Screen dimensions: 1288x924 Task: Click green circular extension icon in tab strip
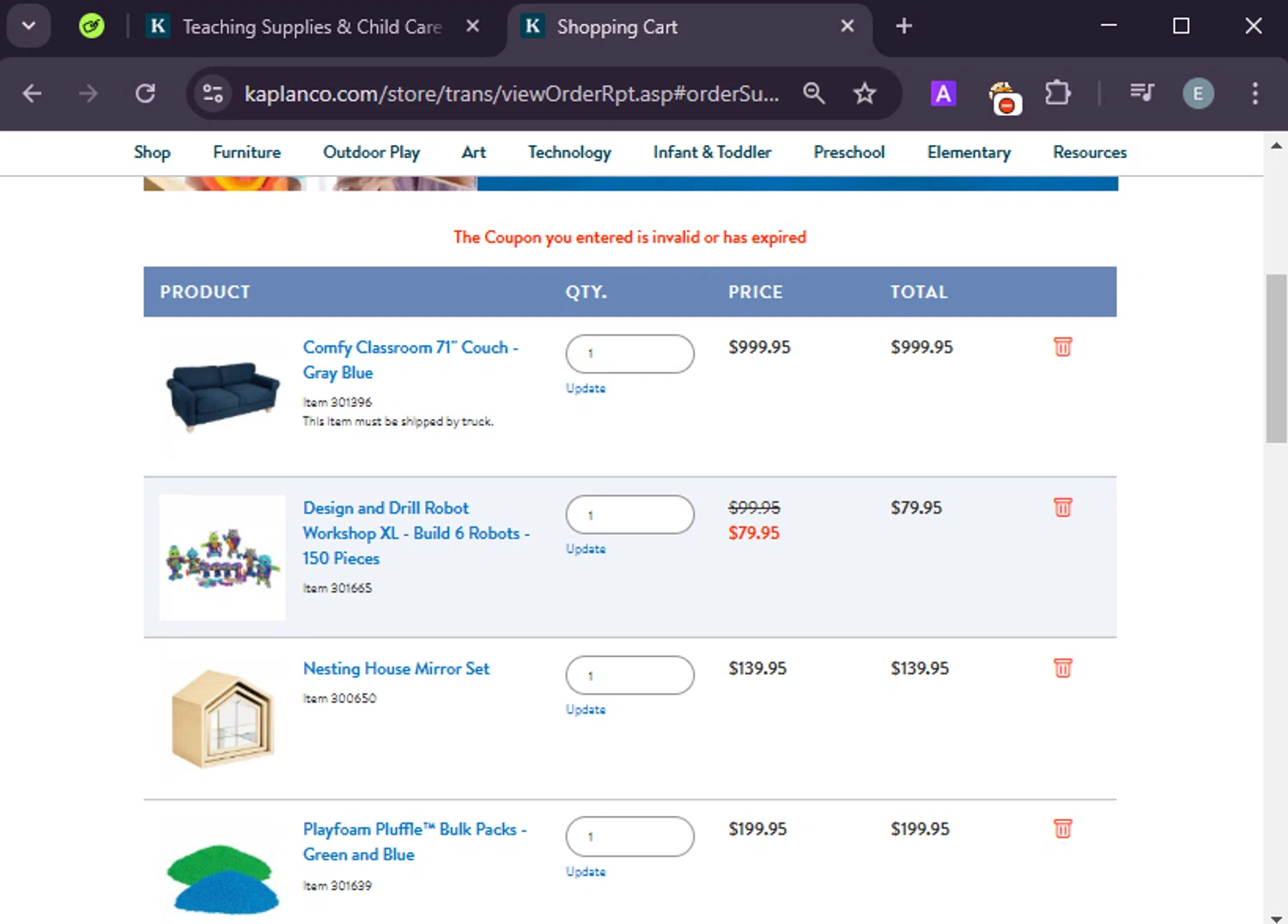click(91, 26)
